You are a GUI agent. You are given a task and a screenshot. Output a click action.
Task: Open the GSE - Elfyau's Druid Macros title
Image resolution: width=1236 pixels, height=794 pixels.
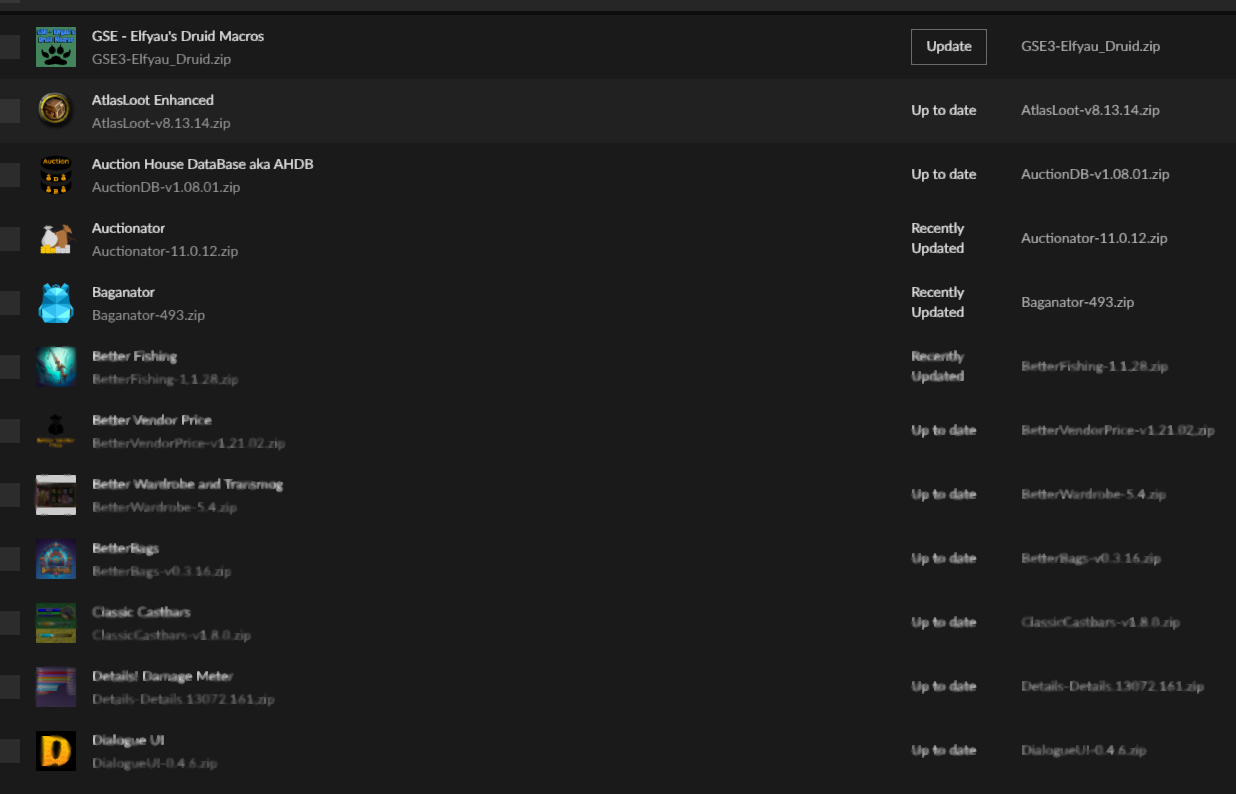click(178, 36)
